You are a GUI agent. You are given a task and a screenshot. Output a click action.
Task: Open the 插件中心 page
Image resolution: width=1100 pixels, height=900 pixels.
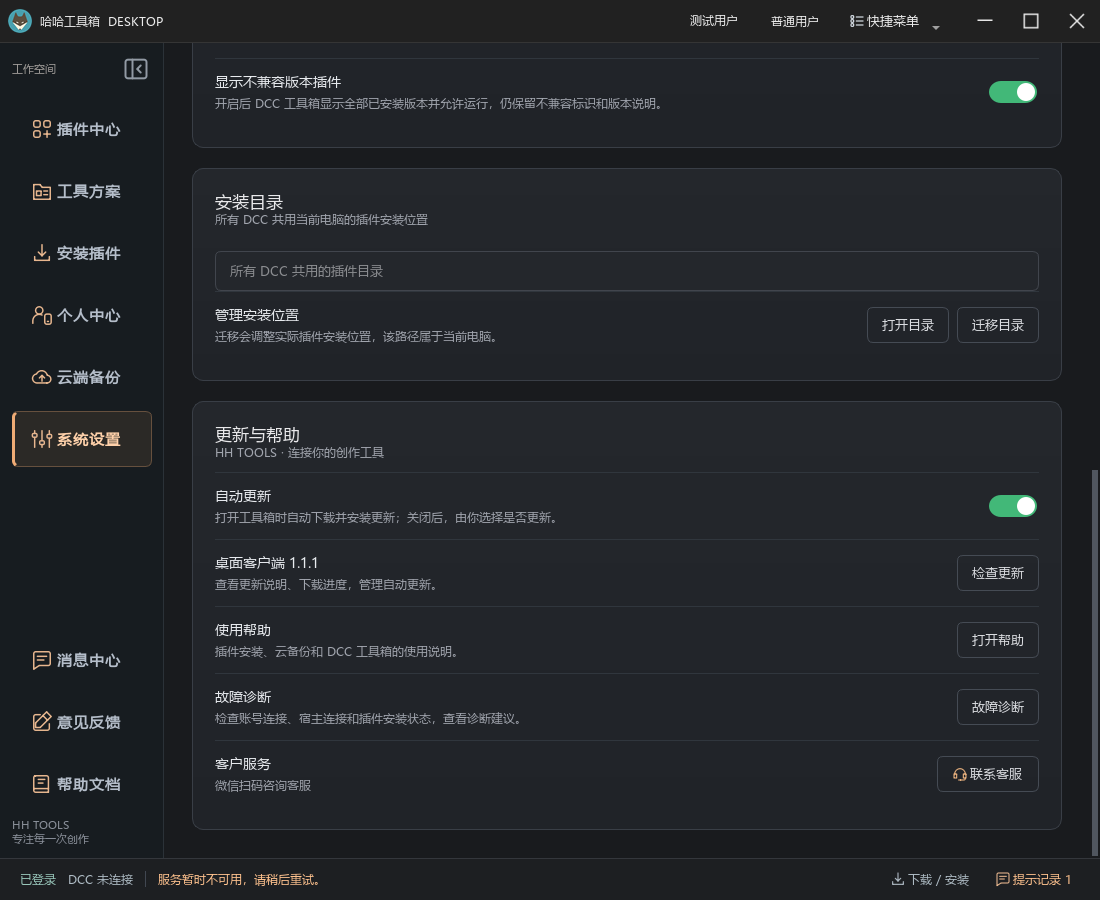pyautogui.click(x=81, y=129)
